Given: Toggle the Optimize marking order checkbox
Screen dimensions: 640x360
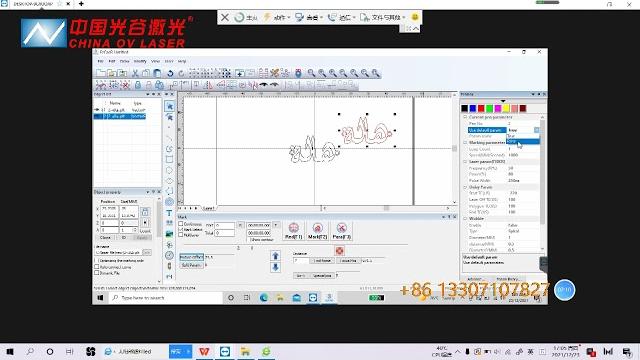Looking at the screenshot, I should (97, 260).
